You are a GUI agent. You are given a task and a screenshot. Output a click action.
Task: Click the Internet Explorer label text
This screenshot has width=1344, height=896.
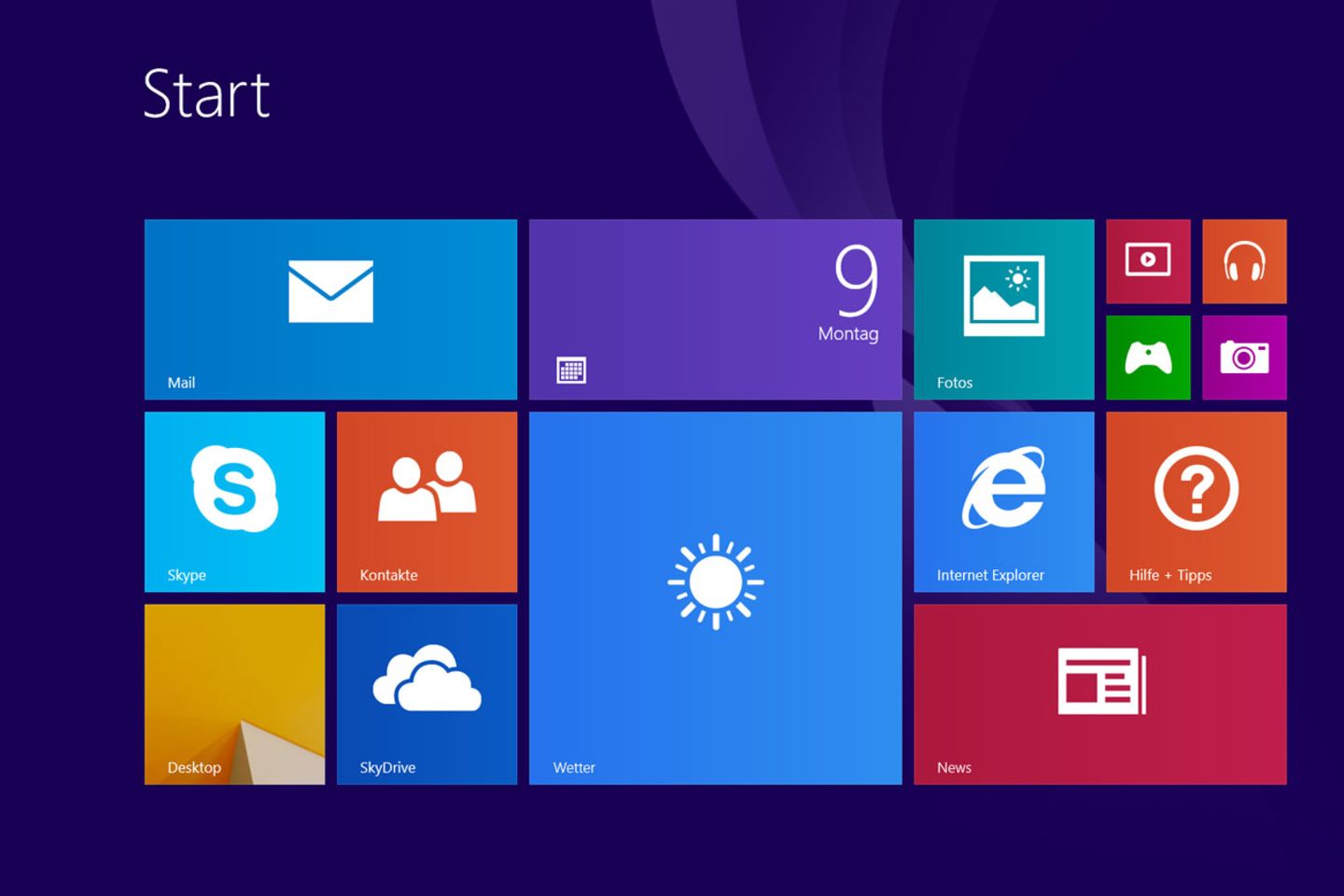coord(990,575)
